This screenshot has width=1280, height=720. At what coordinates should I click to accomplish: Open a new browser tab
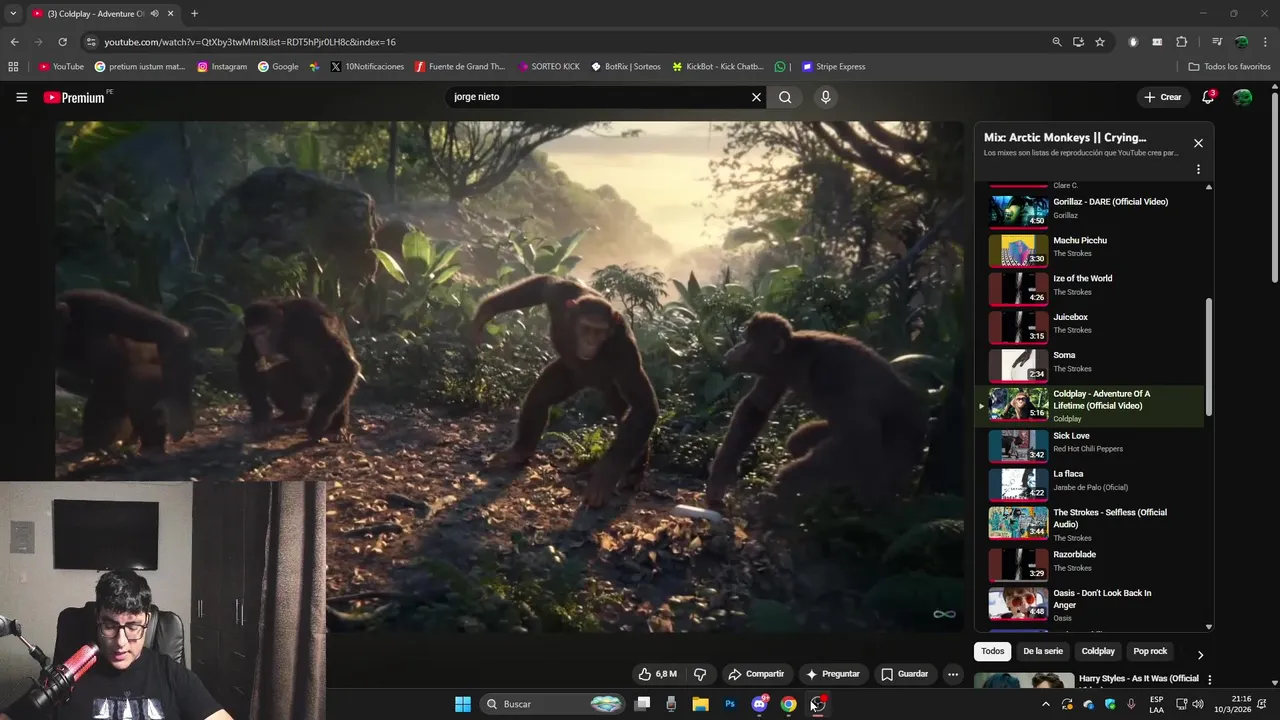click(x=194, y=14)
